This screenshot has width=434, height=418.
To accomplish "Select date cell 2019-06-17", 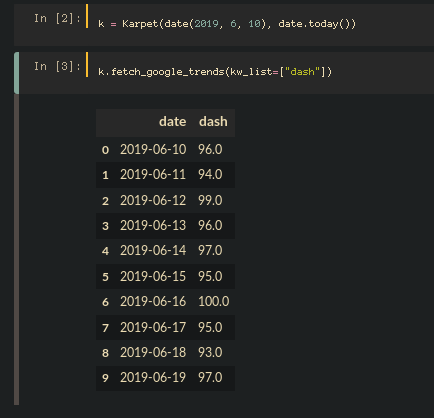I will [153, 327].
